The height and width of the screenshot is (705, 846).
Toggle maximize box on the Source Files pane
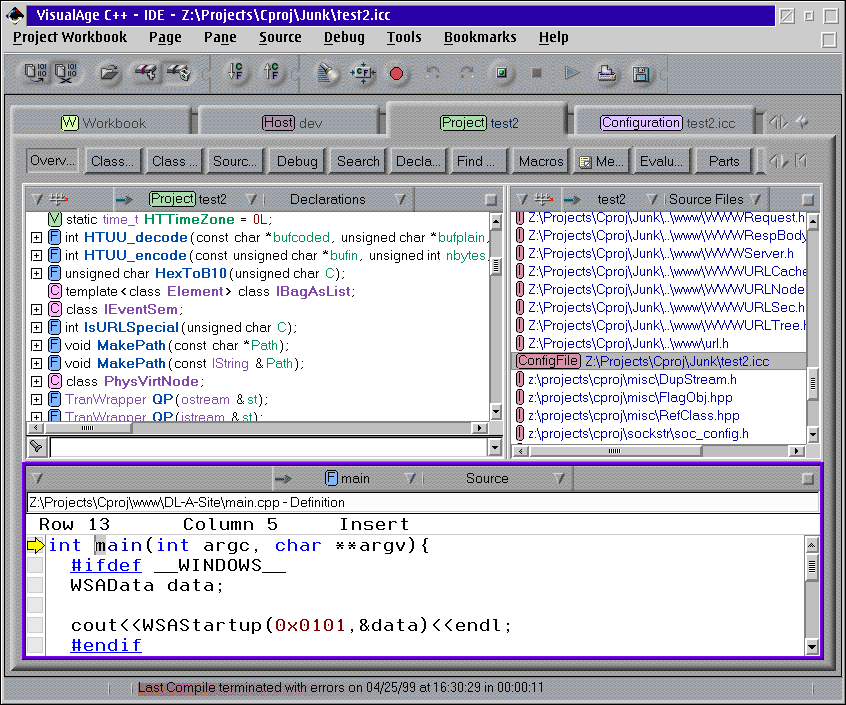click(x=808, y=200)
